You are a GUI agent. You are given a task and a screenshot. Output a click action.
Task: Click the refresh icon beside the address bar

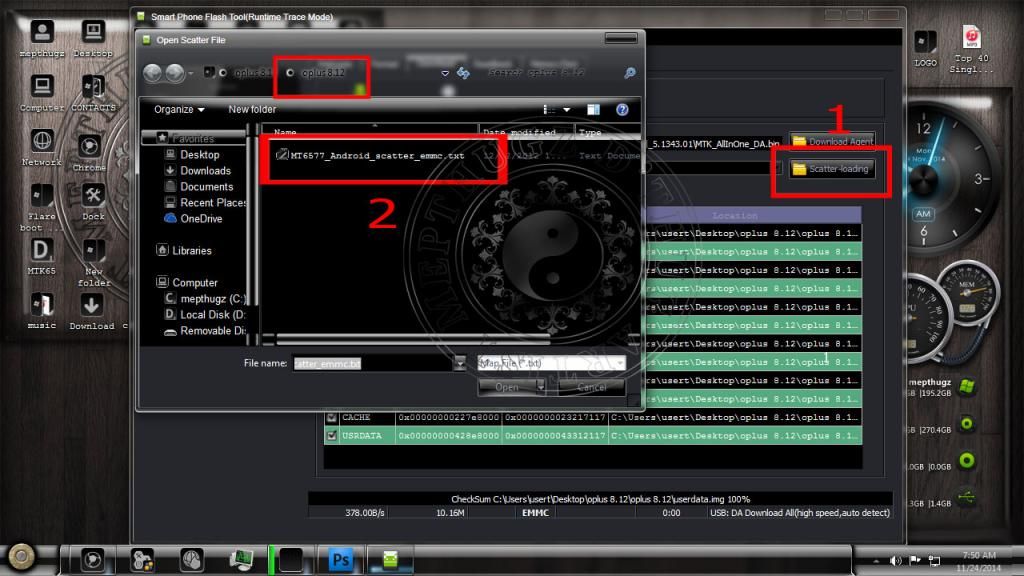coord(464,73)
